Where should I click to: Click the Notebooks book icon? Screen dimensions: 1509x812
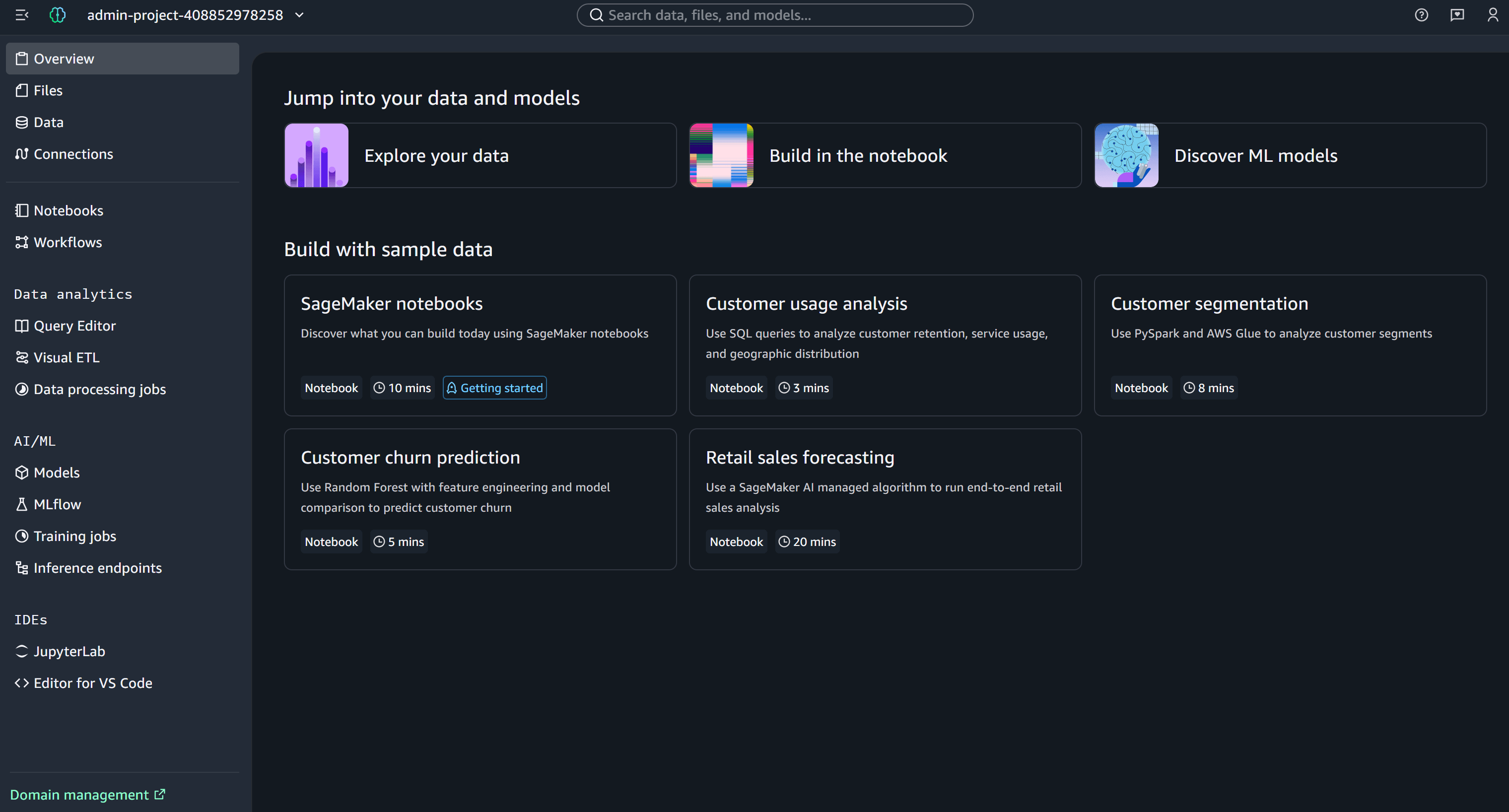pyautogui.click(x=22, y=210)
